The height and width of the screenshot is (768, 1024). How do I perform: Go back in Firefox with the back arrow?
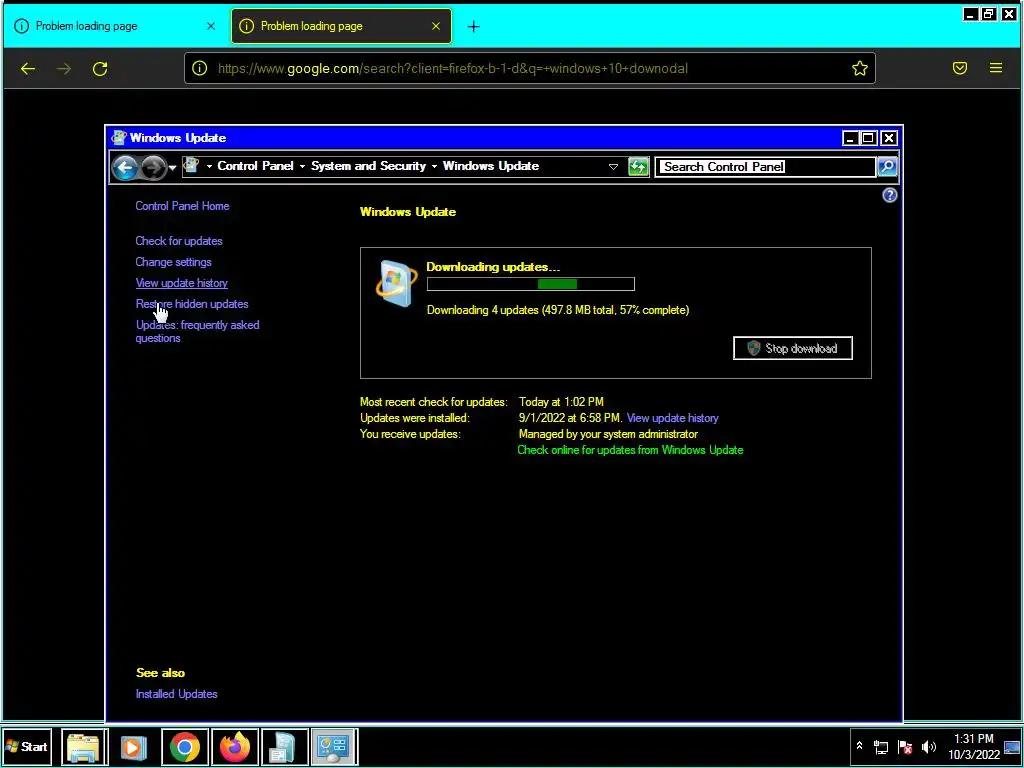27,69
